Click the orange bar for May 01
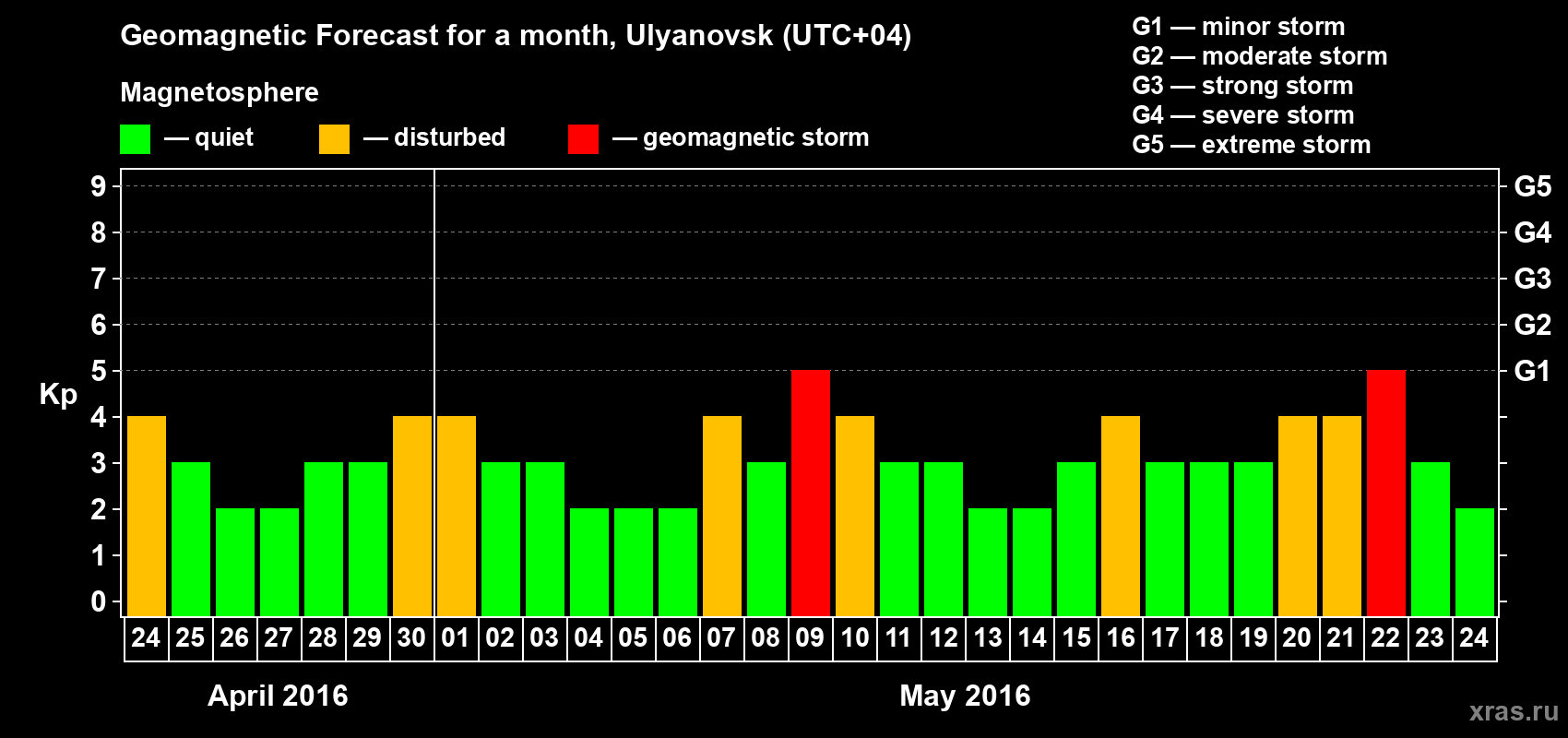Viewport: 1568px width, 738px height. [x=457, y=516]
